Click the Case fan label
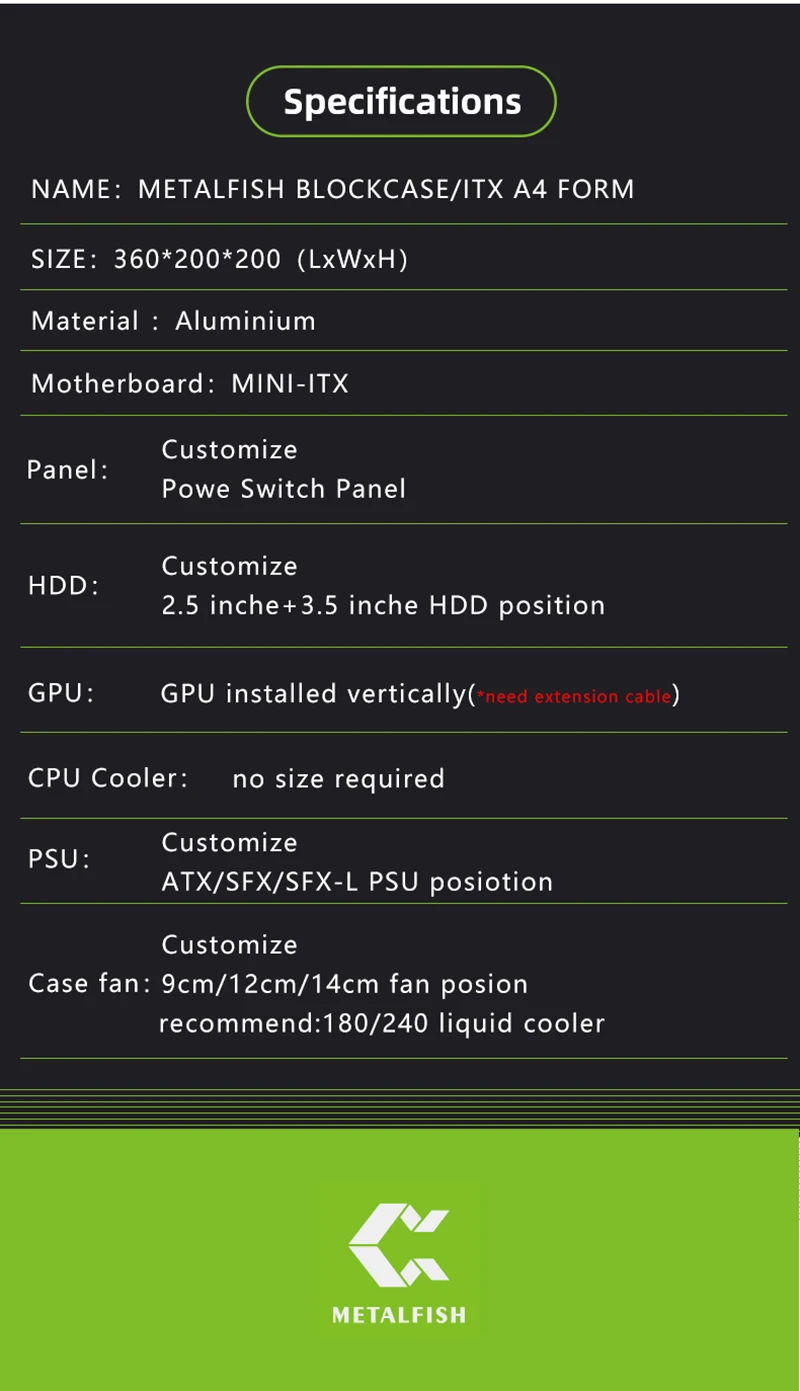This screenshot has width=800, height=1391. pos(89,984)
